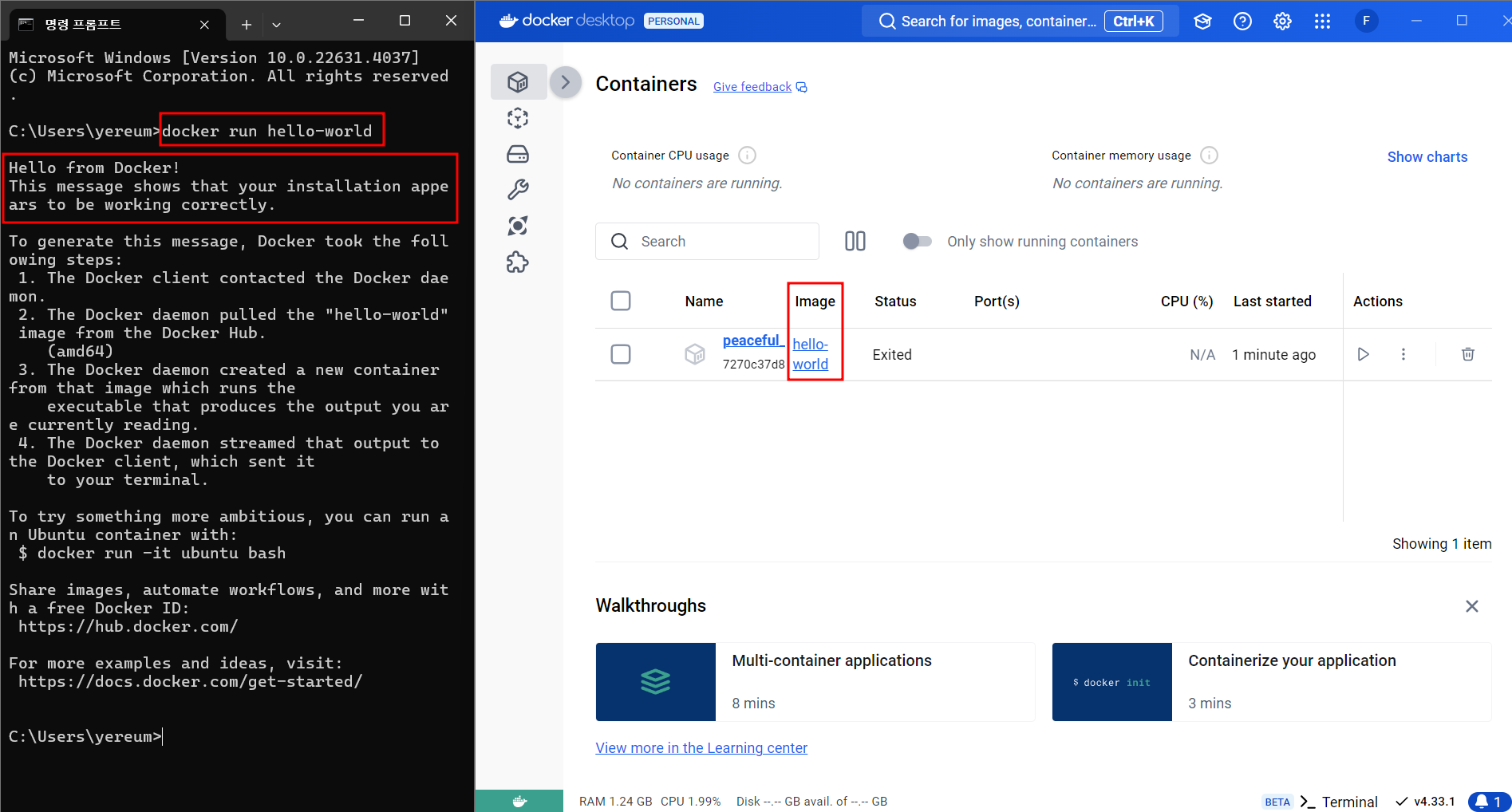Image resolution: width=1512 pixels, height=812 pixels.
Task: Click the BETA badge in status bar
Action: 1277,802
